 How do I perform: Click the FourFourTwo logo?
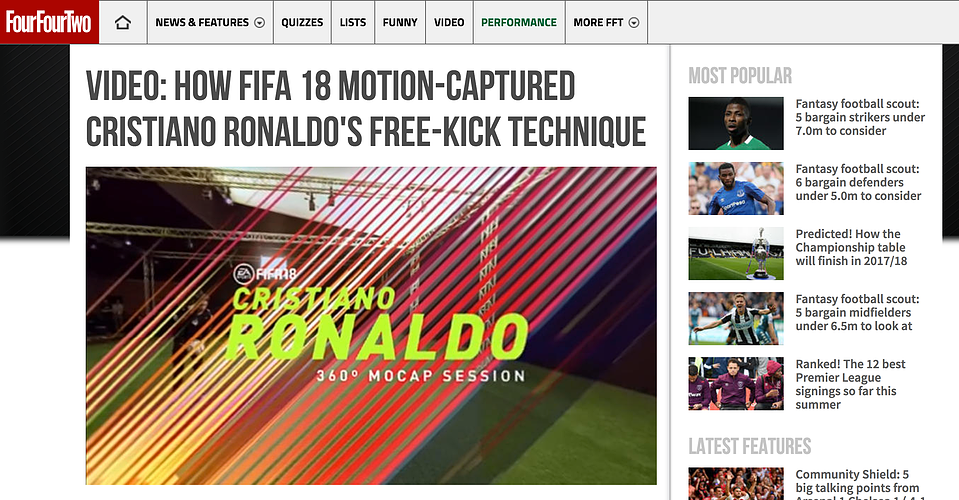[49, 22]
